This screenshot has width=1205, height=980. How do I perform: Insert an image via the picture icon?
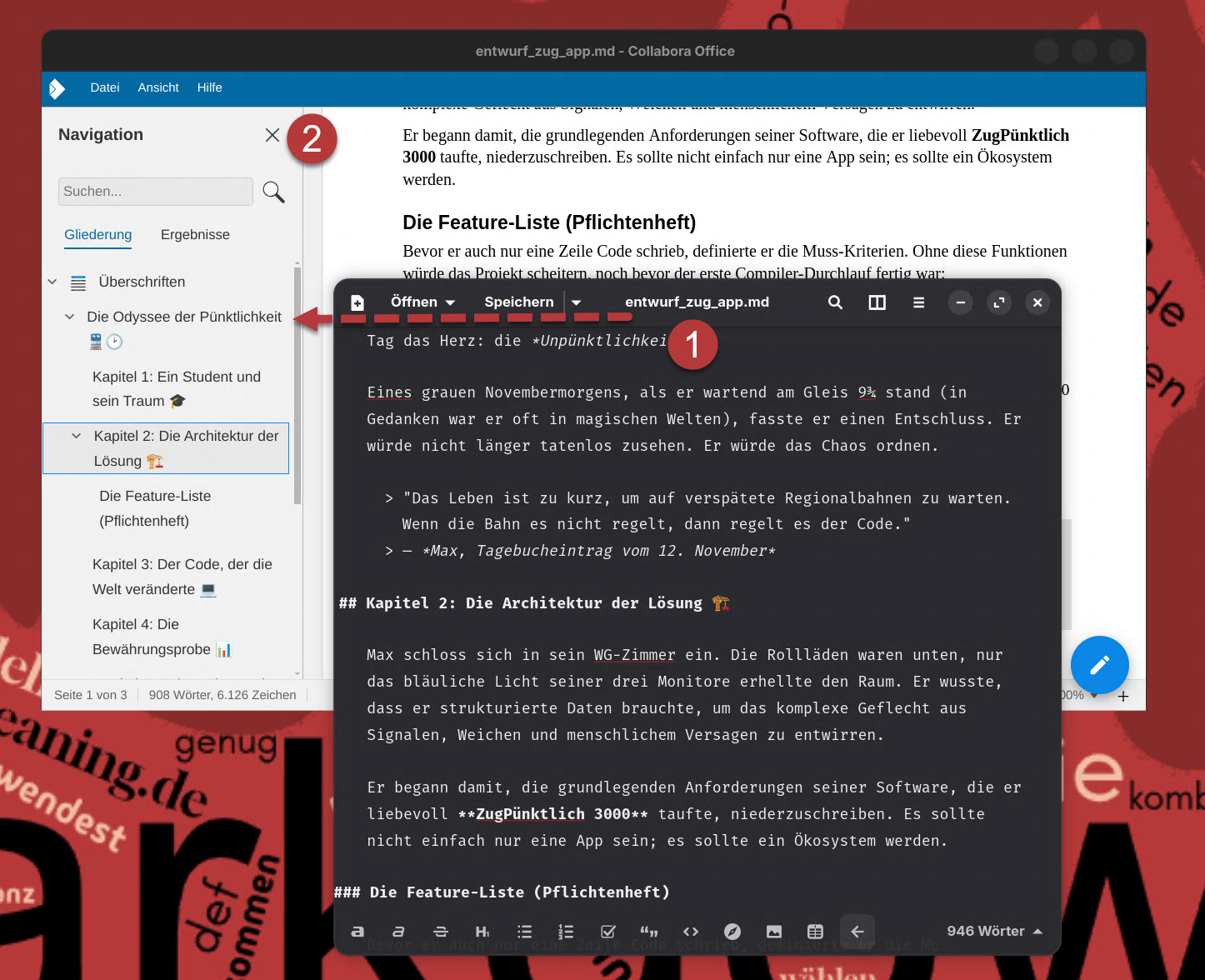coord(774,932)
